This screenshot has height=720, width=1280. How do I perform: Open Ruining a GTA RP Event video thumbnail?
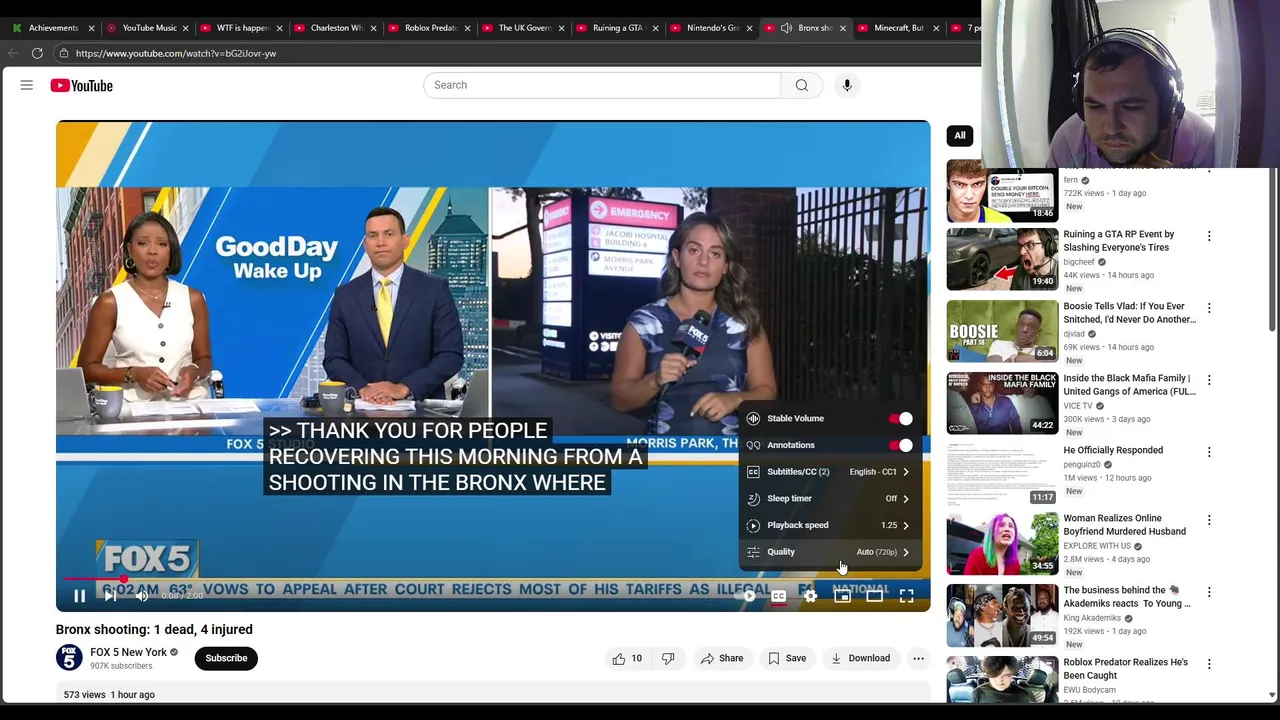pos(1002,259)
